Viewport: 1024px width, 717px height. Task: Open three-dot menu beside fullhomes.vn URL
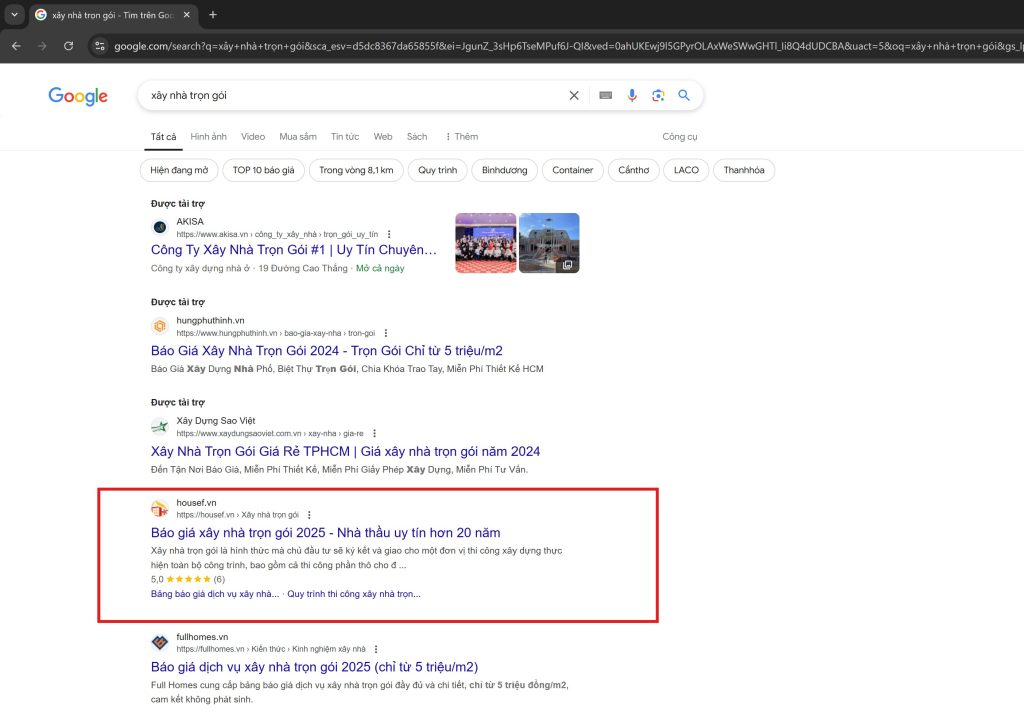pyautogui.click(x=376, y=649)
